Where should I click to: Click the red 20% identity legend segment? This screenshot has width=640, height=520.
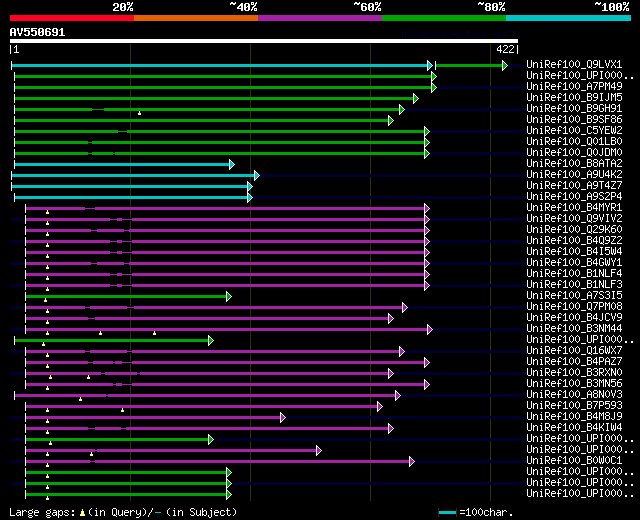coord(72,18)
